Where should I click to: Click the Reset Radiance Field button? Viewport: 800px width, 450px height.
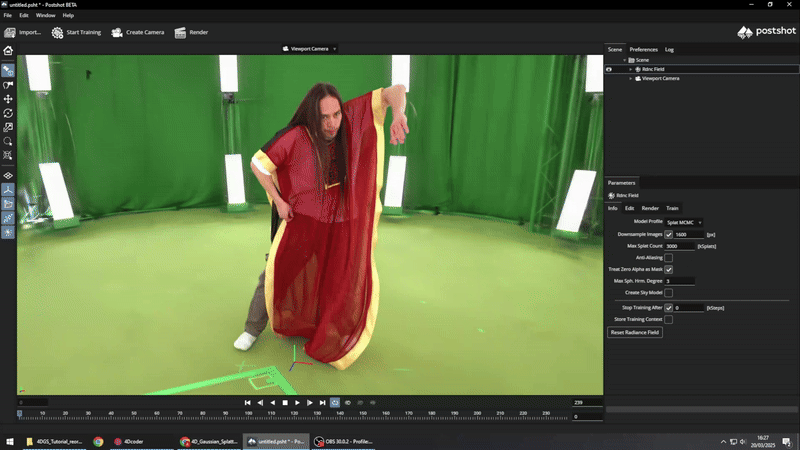635,332
